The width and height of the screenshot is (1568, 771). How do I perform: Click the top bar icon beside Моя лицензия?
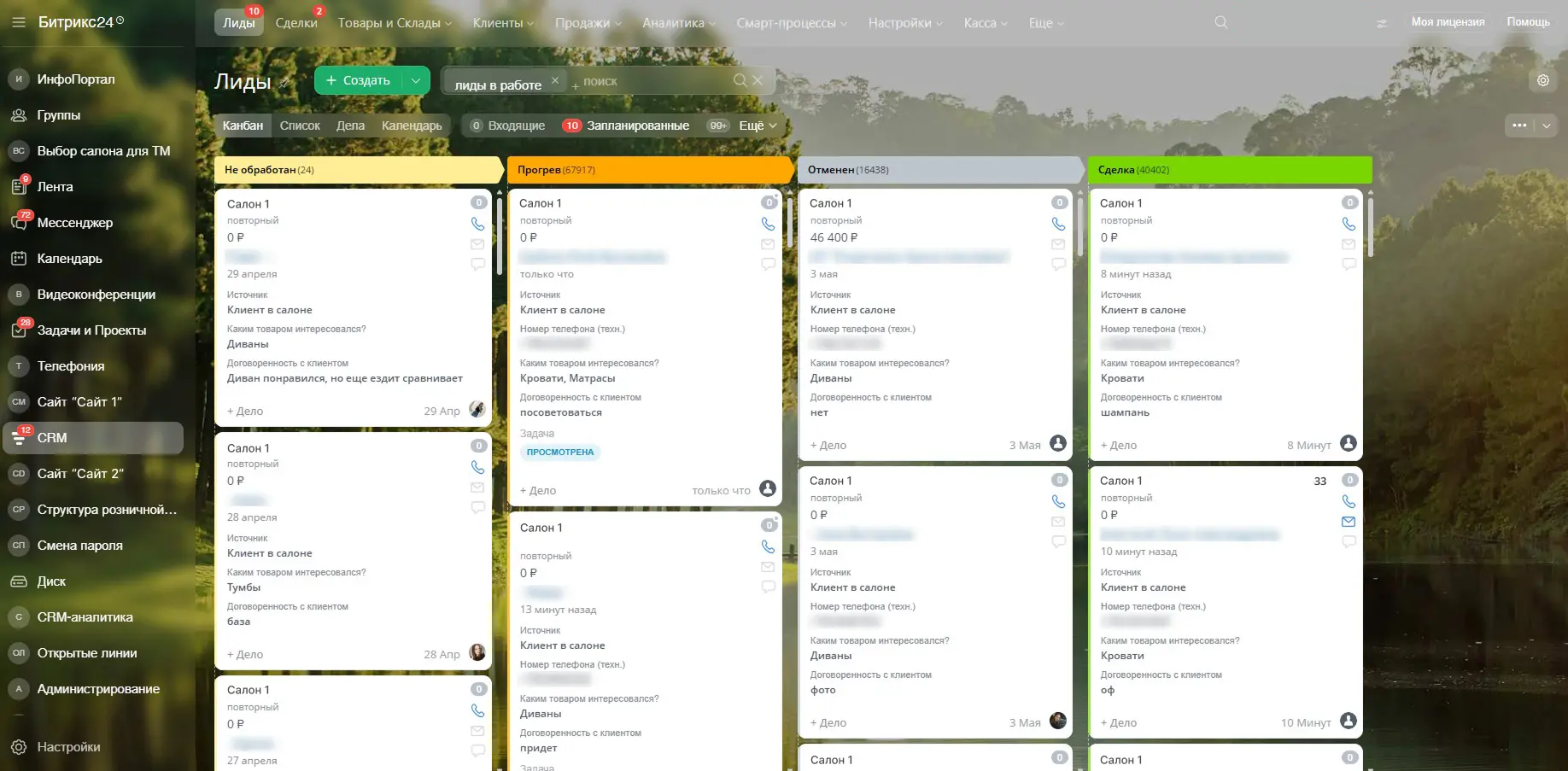[x=1382, y=23]
